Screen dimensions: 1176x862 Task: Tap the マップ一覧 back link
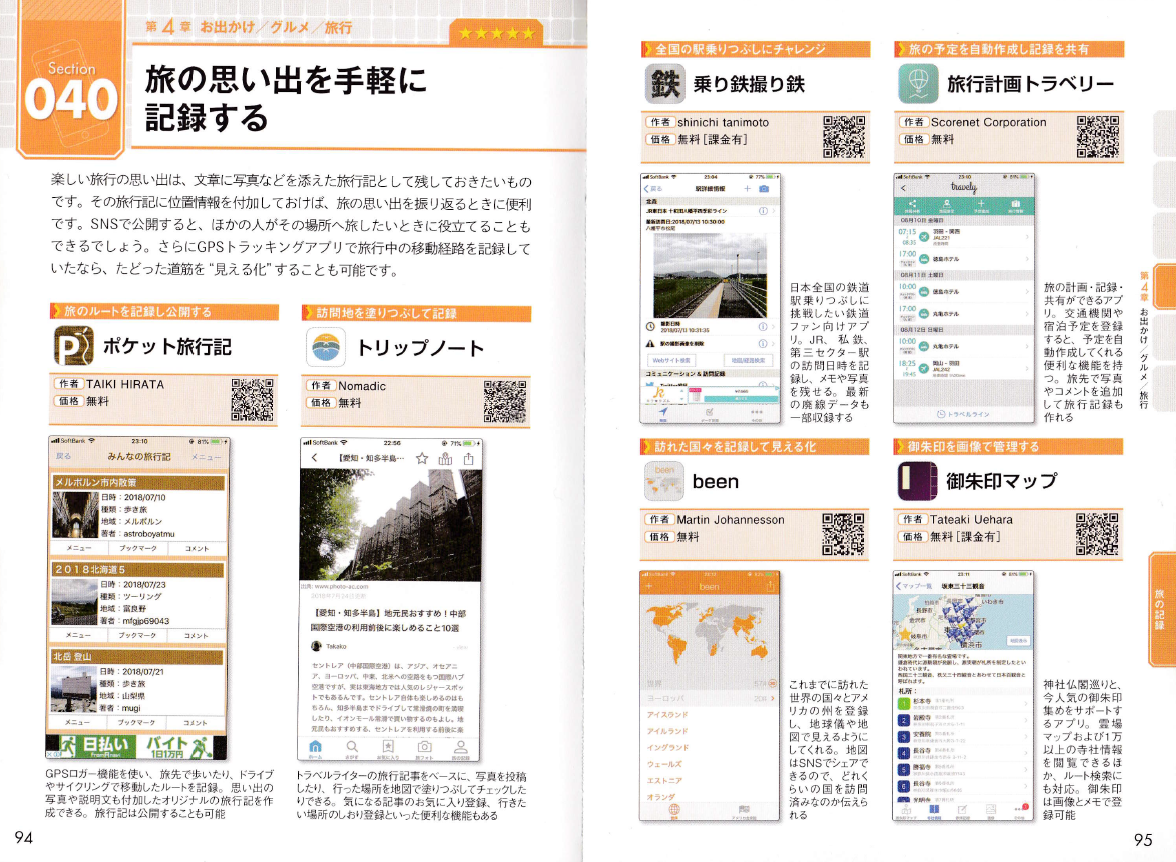(x=914, y=586)
